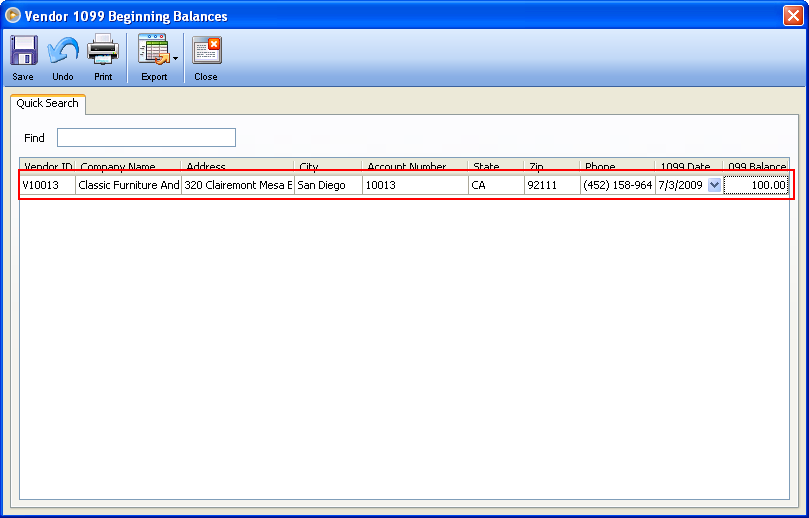Select the 92111 zip cell
Screen dimensions: 809x518
click(x=552, y=185)
